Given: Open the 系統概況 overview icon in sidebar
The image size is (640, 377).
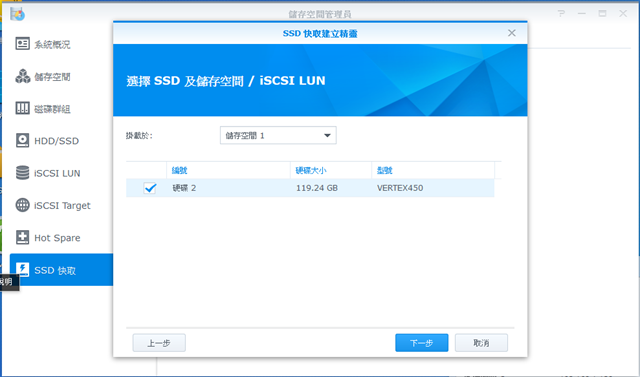Looking at the screenshot, I should coord(22,44).
